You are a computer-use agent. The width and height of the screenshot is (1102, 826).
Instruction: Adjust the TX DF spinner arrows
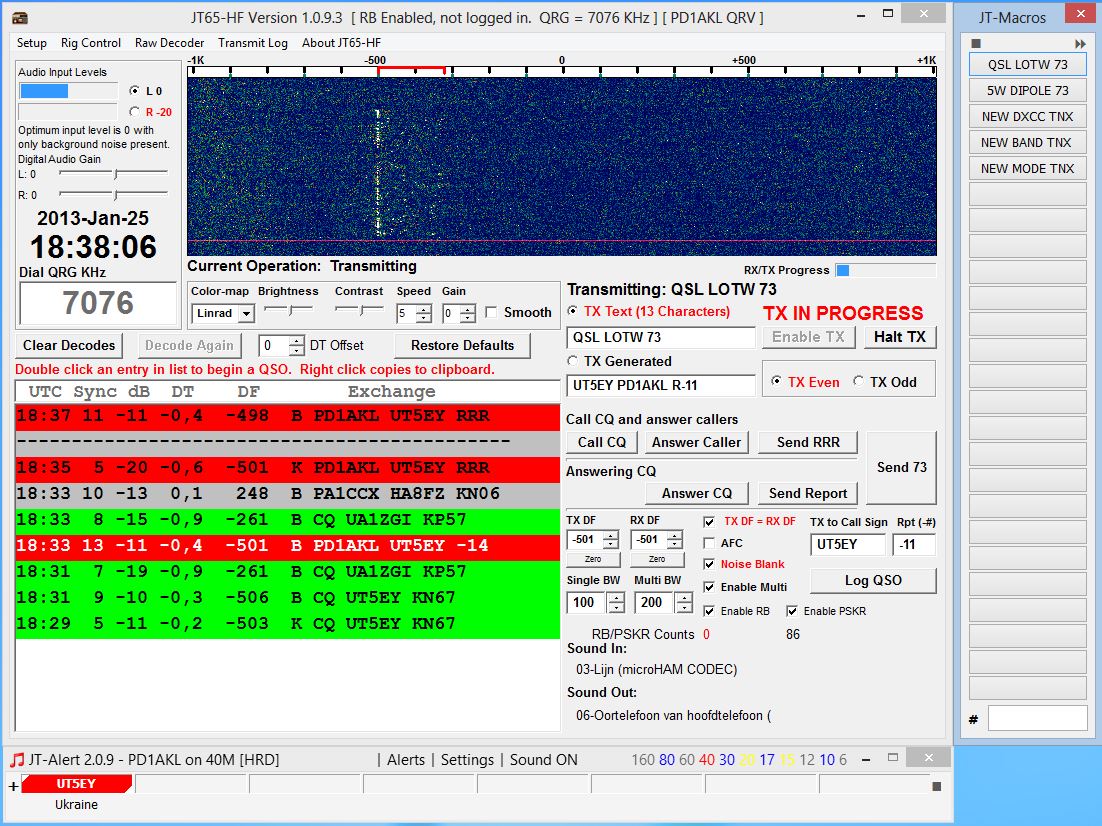(x=611, y=540)
